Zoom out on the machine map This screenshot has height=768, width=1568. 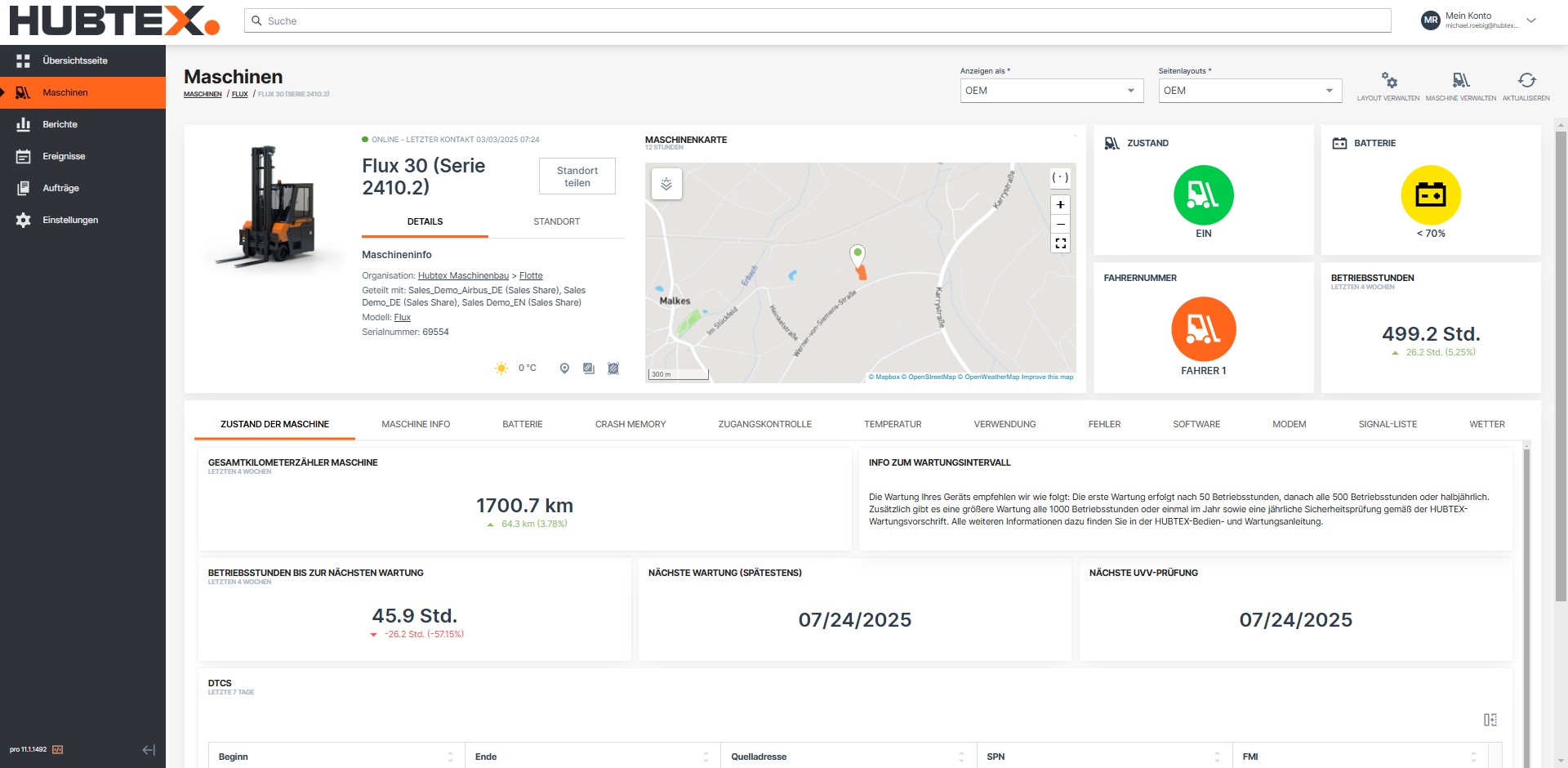1060,224
